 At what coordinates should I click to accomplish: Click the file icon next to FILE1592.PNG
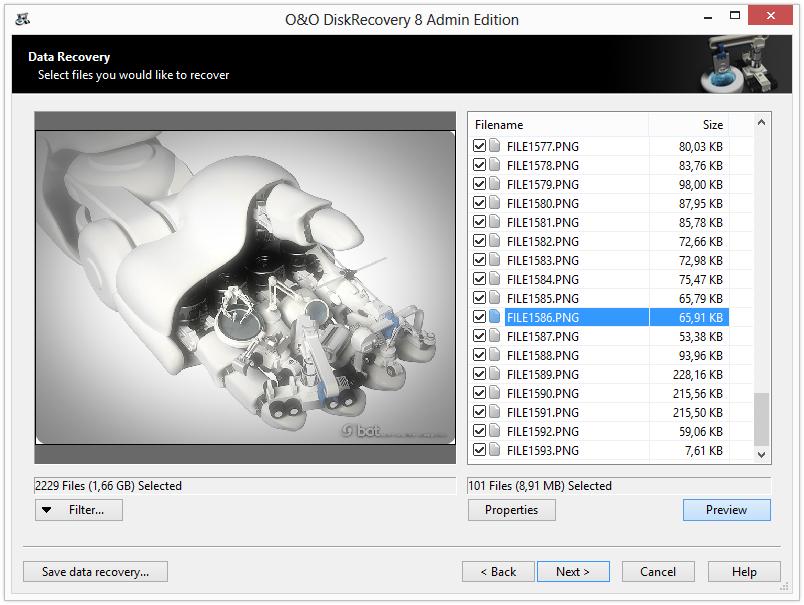495,430
